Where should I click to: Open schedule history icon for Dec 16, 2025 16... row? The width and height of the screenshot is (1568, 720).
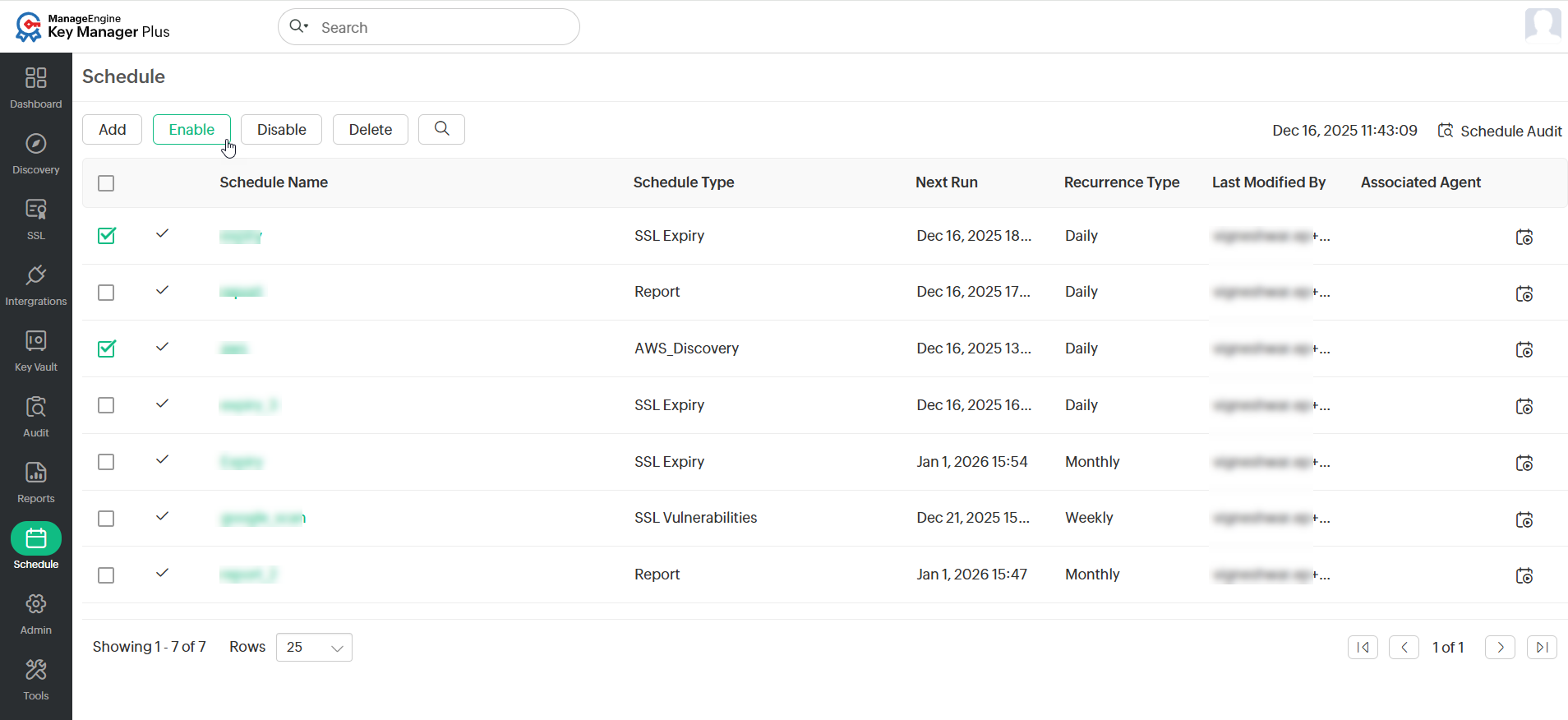click(1524, 406)
